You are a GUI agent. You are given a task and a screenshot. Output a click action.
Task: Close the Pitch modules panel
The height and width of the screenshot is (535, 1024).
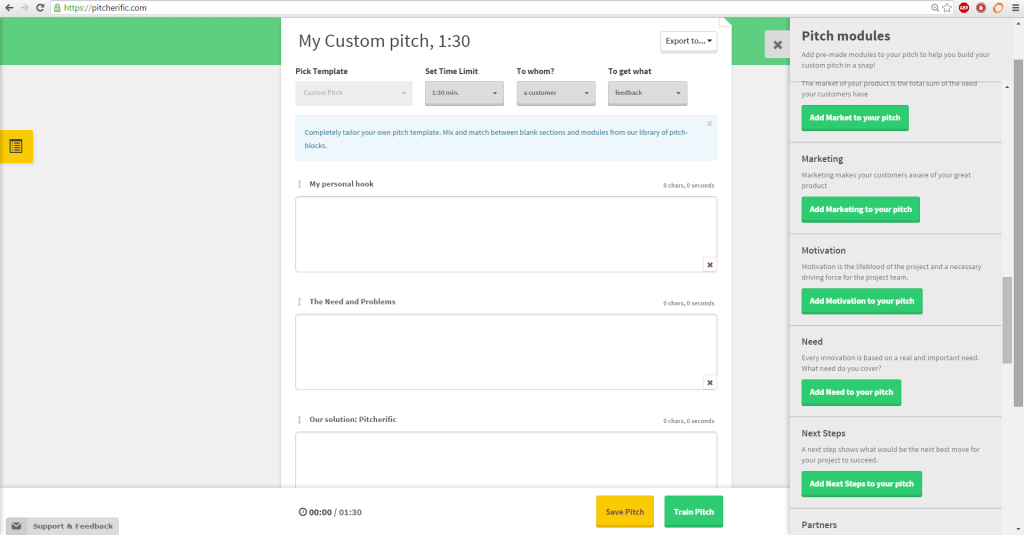pyautogui.click(x=777, y=45)
